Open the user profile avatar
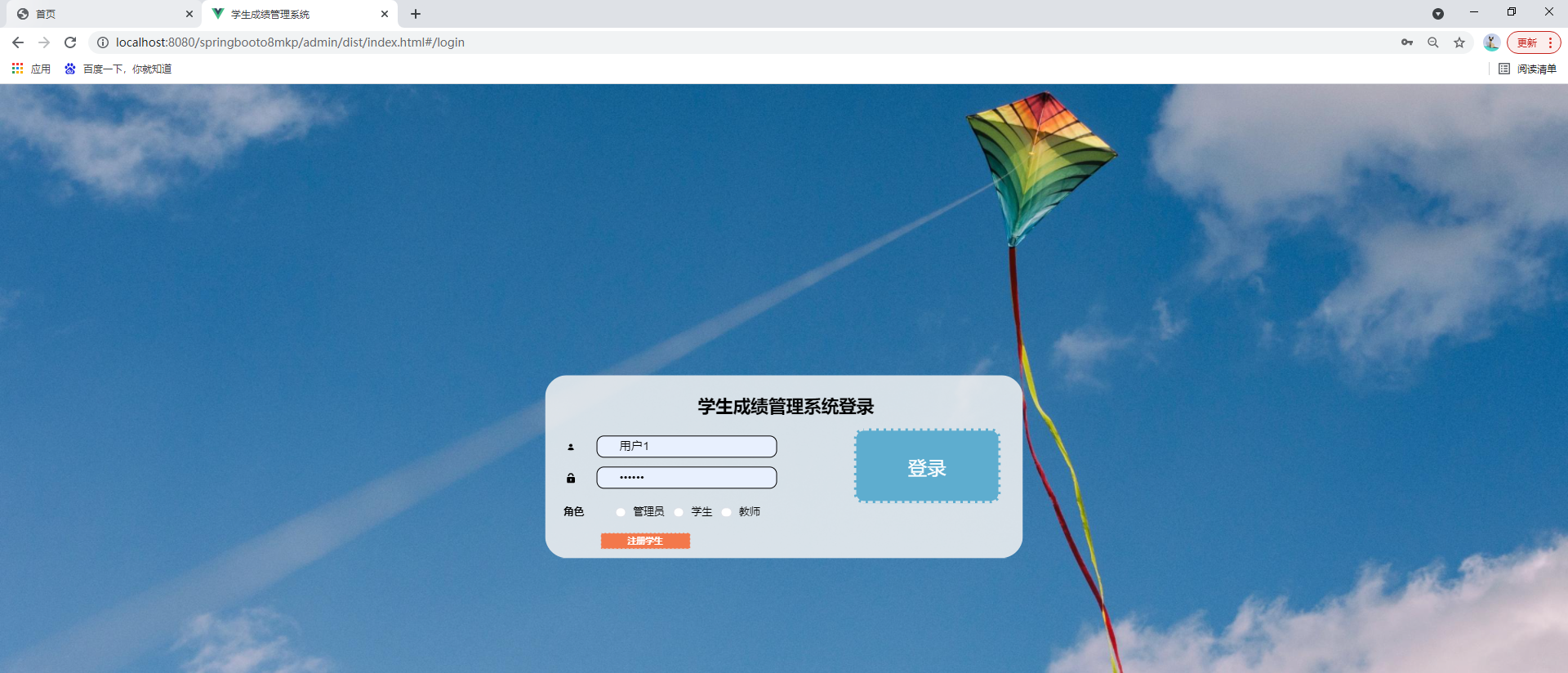 1491,42
